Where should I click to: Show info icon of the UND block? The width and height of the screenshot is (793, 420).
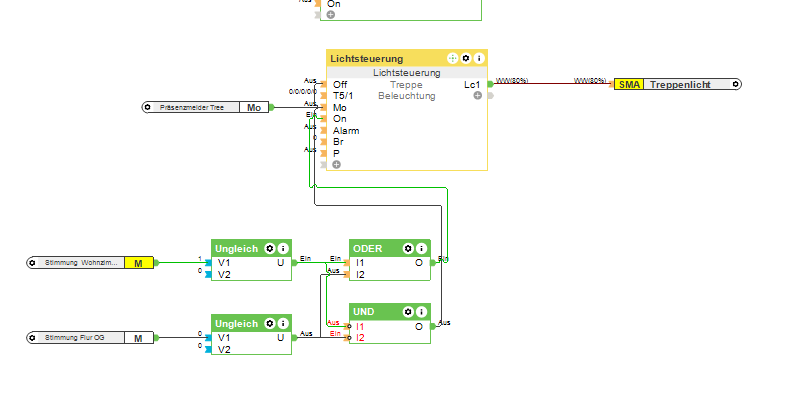[421, 312]
